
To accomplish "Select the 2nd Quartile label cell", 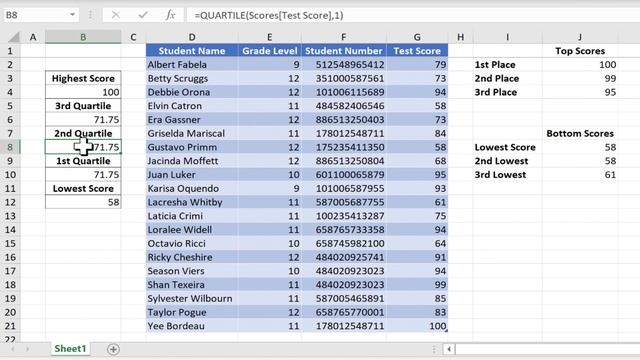I will pyautogui.click(x=83, y=133).
